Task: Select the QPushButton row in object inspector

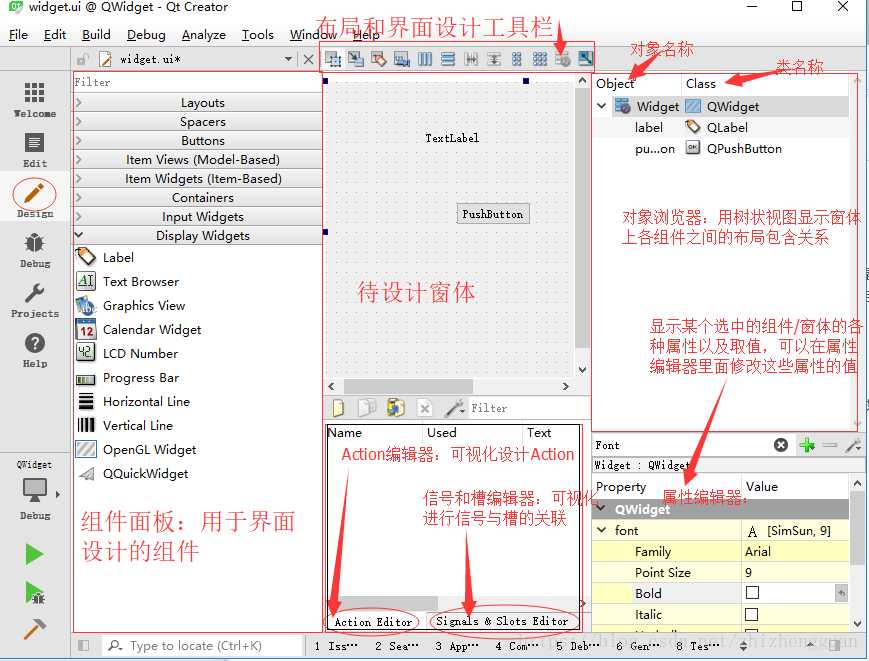Action: click(x=720, y=148)
